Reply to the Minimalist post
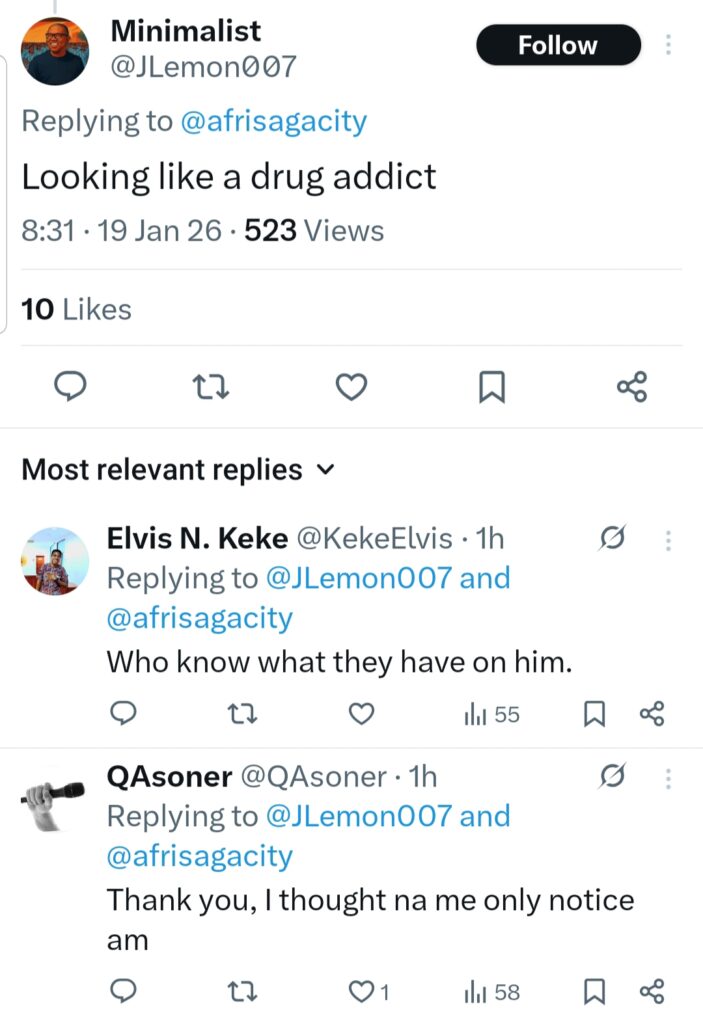Viewport: 703px width, 1024px height. pyautogui.click(x=69, y=387)
